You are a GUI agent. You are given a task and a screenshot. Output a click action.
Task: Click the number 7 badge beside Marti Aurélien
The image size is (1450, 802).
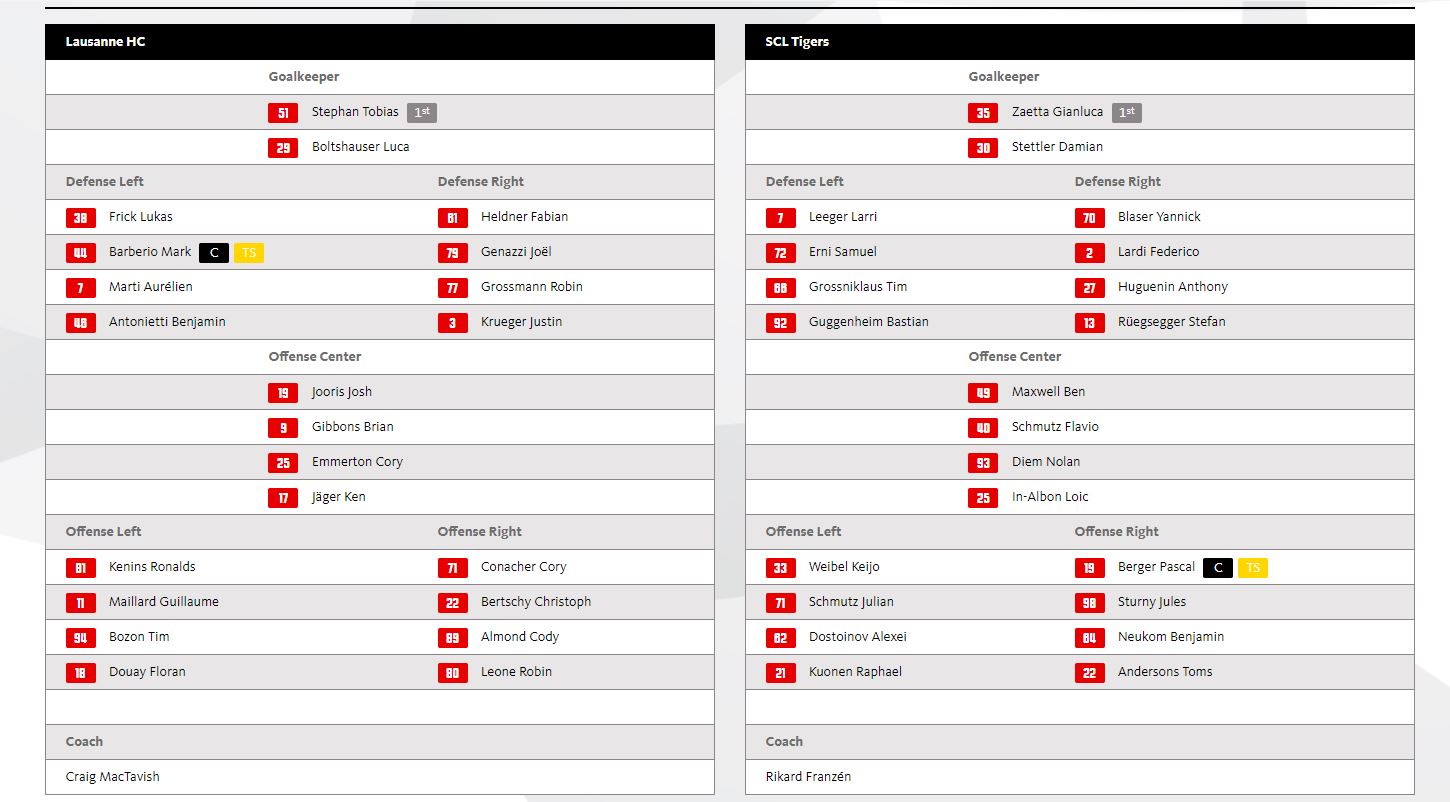point(81,288)
